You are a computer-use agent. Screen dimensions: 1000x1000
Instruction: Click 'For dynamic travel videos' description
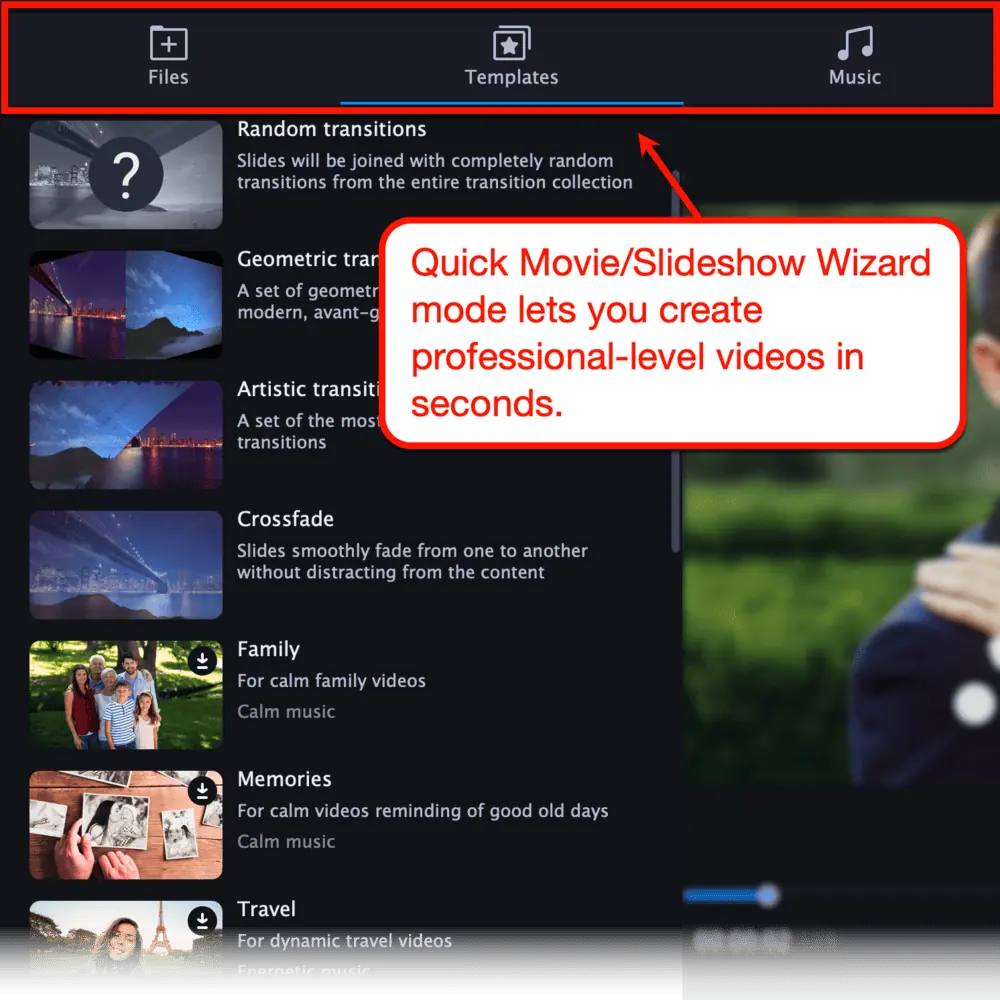point(344,941)
